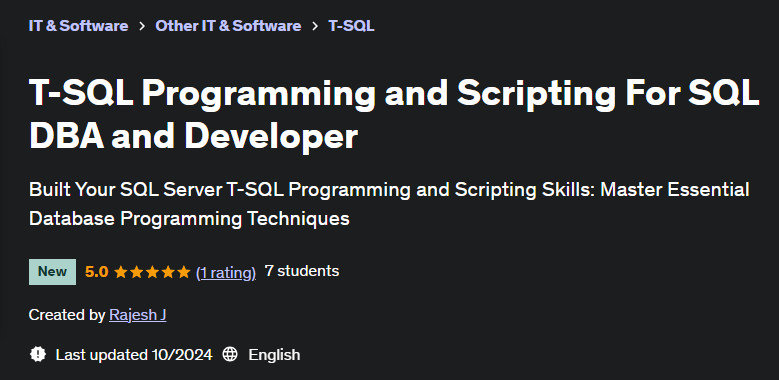Click the last updated badge icon
779x380 pixels.
pos(38,355)
